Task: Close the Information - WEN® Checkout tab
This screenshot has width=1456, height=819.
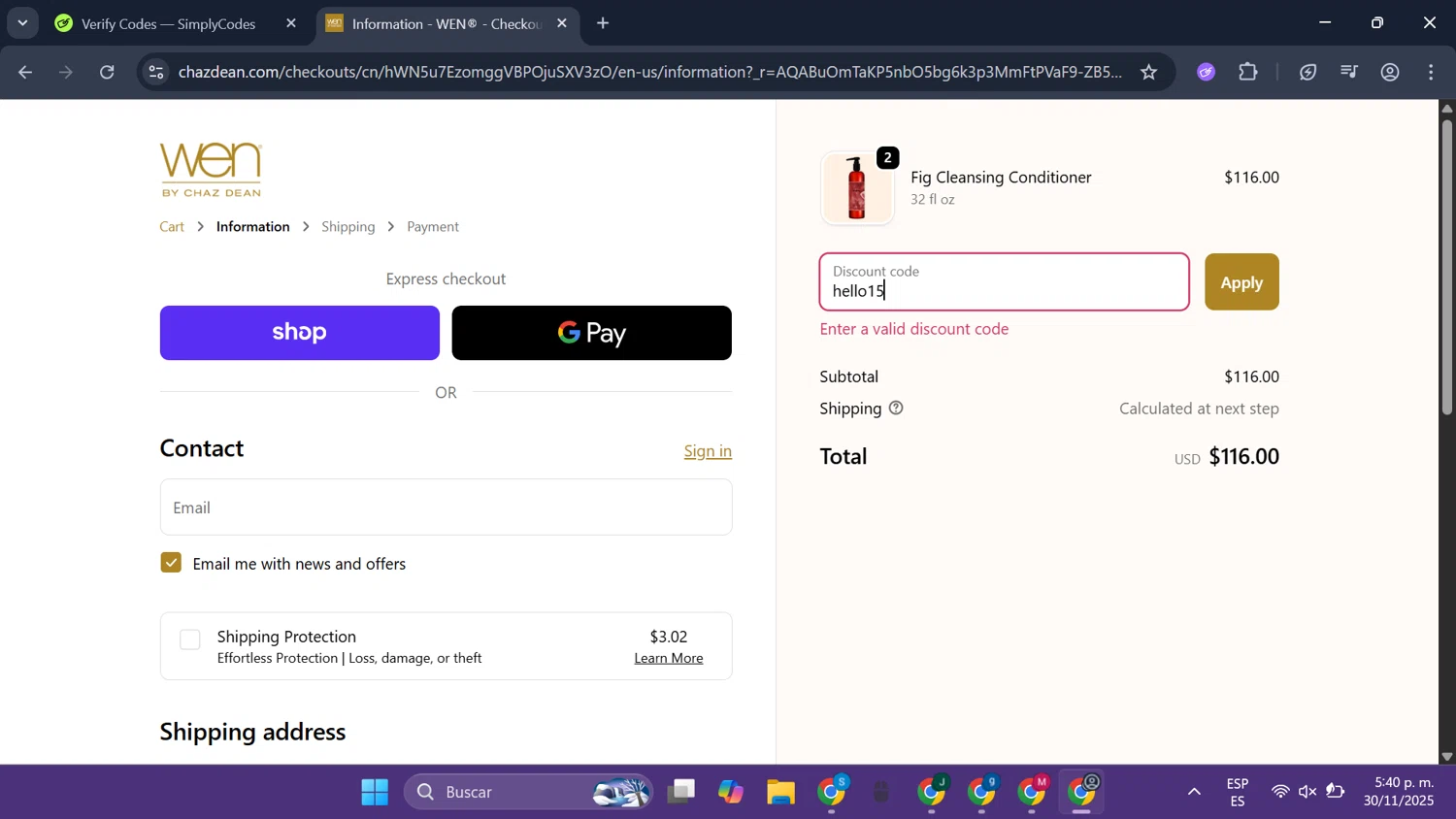Action: (562, 23)
